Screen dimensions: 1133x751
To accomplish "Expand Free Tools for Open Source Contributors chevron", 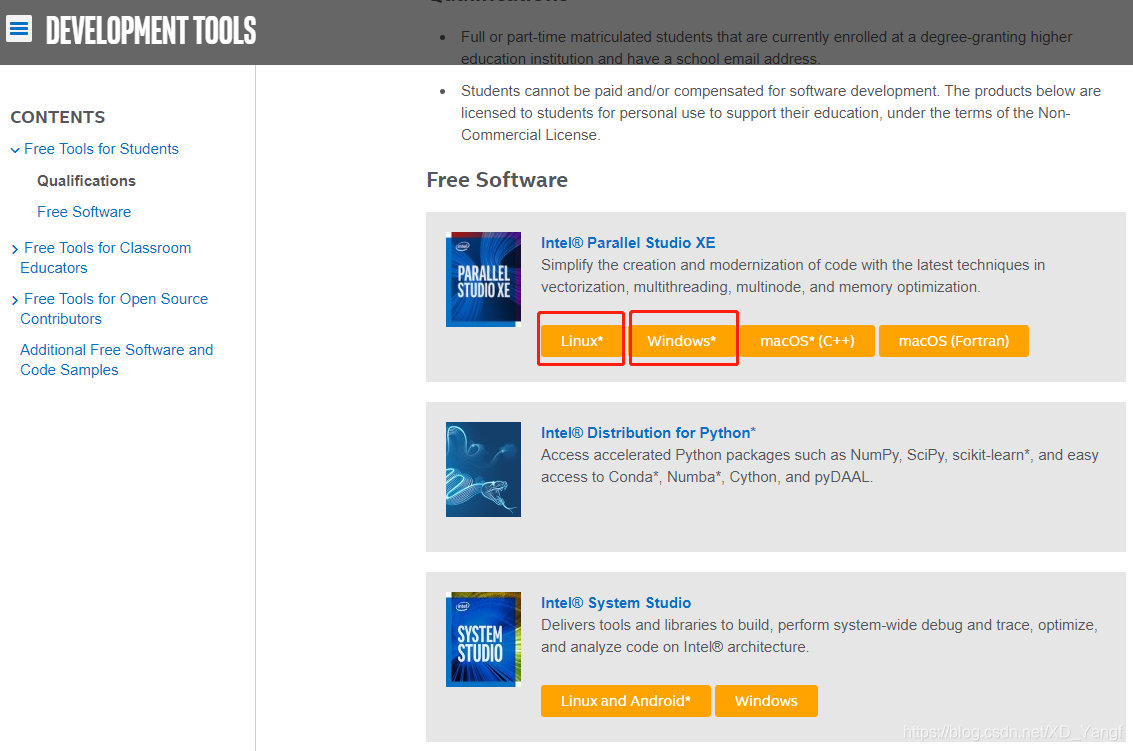I will [x=14, y=300].
